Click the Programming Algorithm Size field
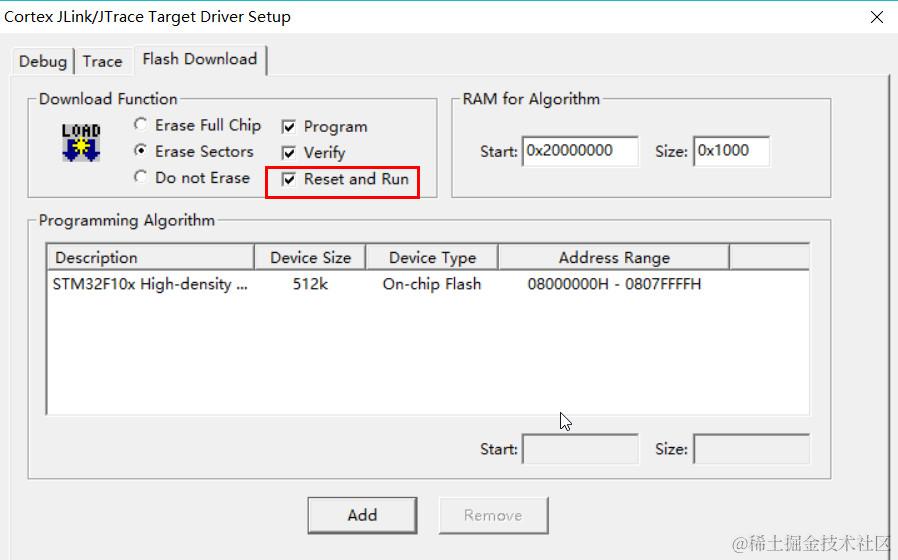This screenshot has width=898, height=560. coord(751,449)
